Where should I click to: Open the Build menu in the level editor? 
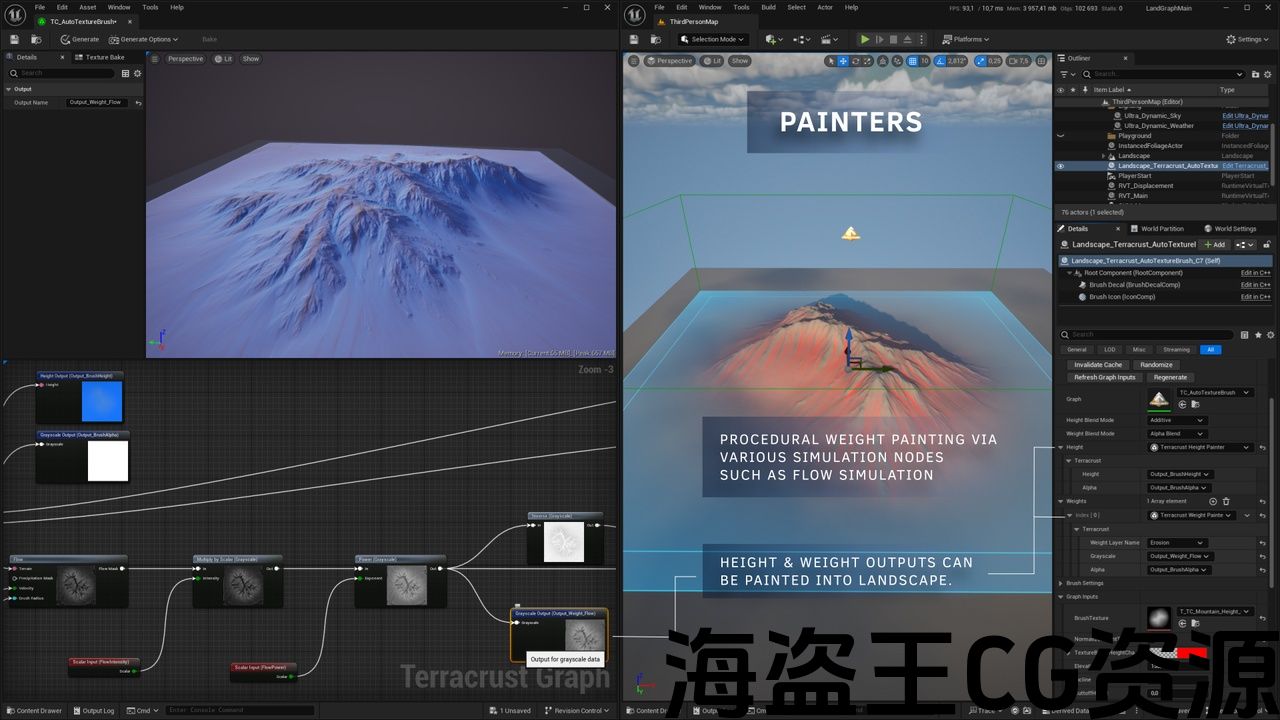tap(768, 7)
